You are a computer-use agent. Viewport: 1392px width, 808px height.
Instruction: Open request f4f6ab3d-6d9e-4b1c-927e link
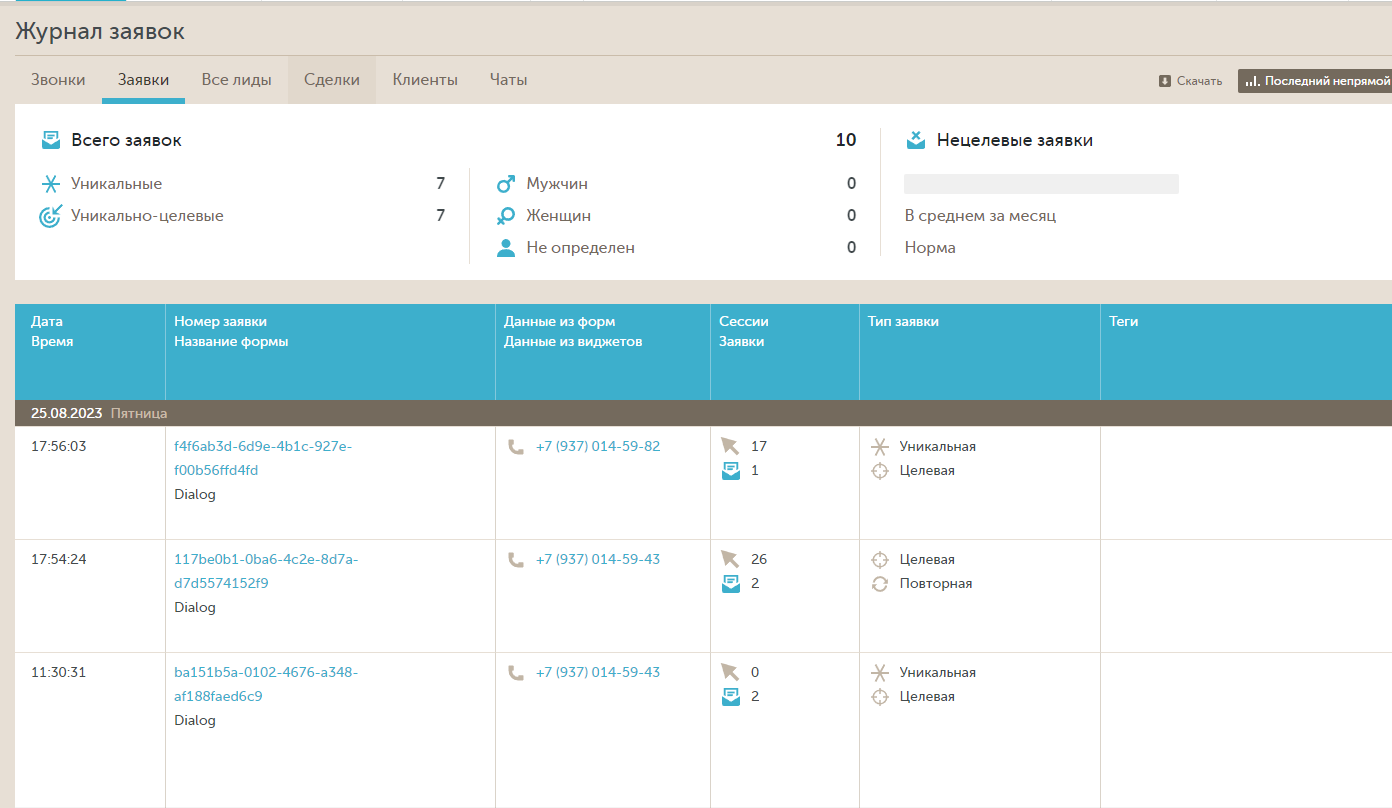(x=263, y=459)
